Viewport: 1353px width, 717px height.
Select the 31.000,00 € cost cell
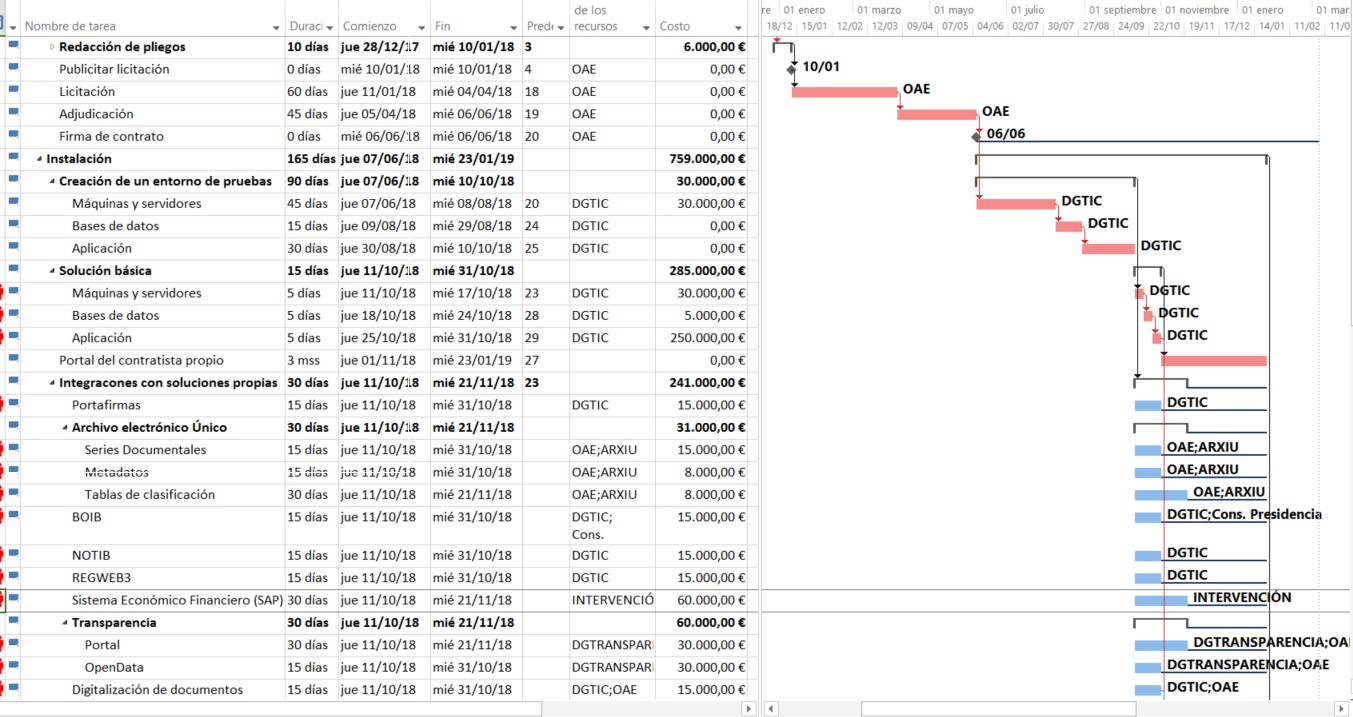[702, 427]
